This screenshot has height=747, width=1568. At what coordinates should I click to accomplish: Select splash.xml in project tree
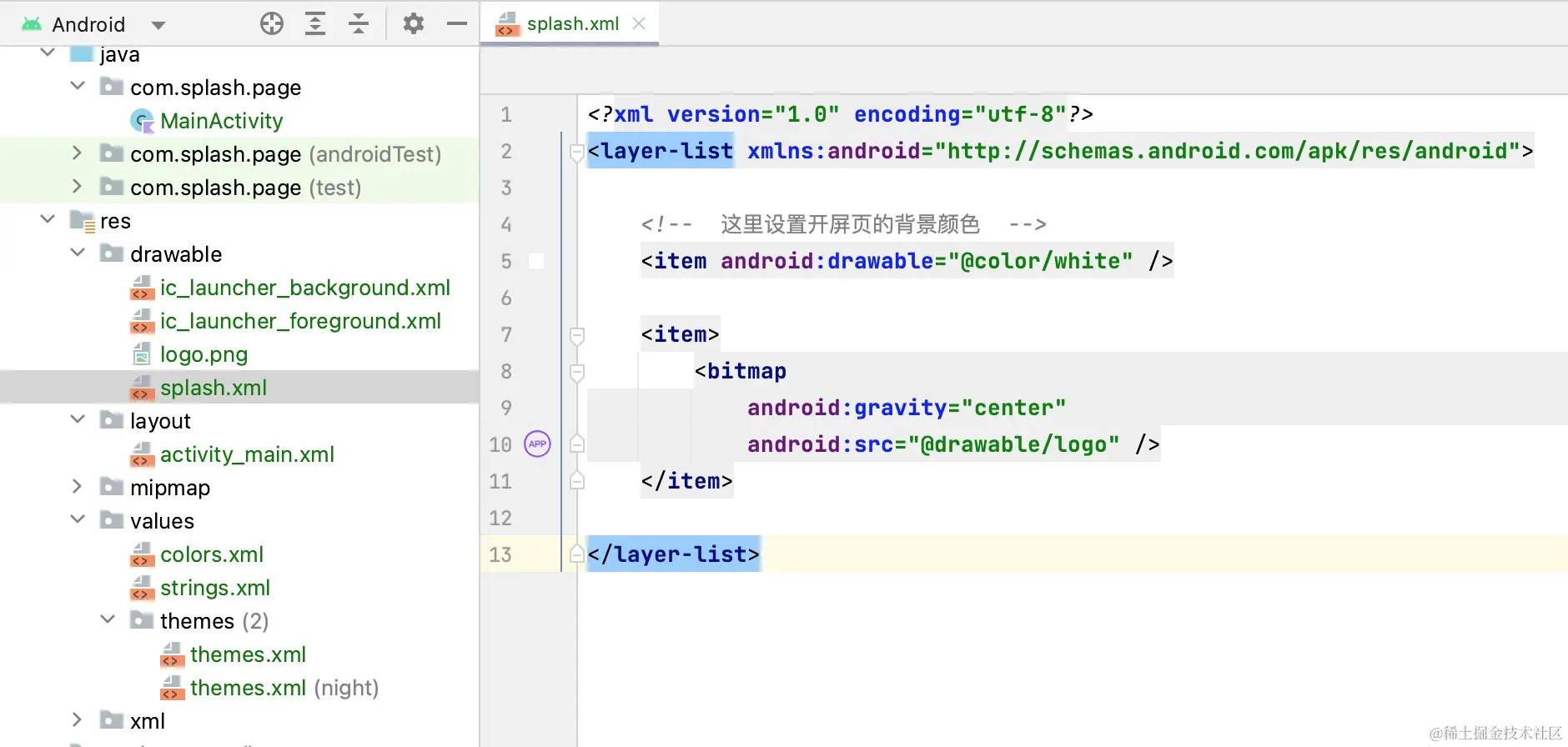[214, 388]
